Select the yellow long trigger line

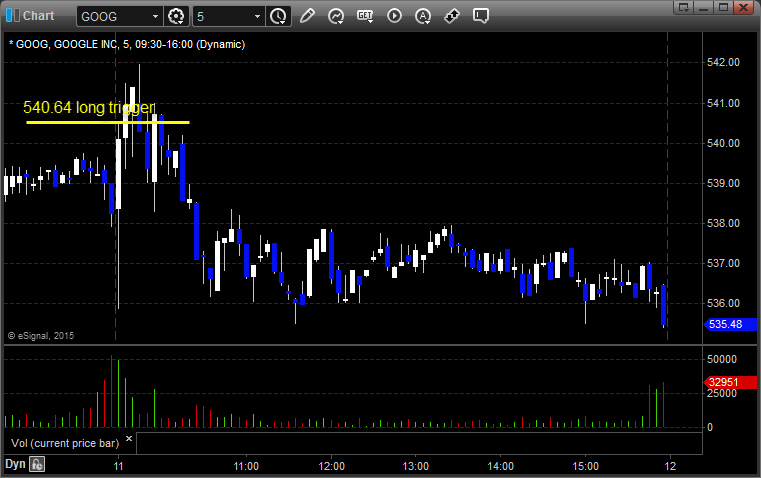click(x=108, y=122)
